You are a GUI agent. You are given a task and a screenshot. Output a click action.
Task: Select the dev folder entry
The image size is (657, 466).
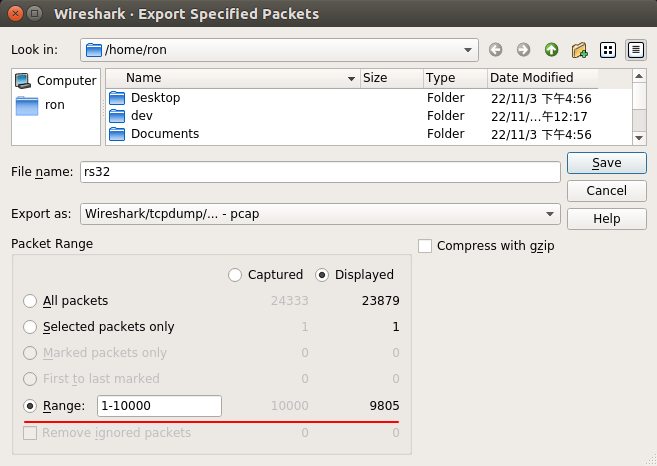click(x=142, y=116)
